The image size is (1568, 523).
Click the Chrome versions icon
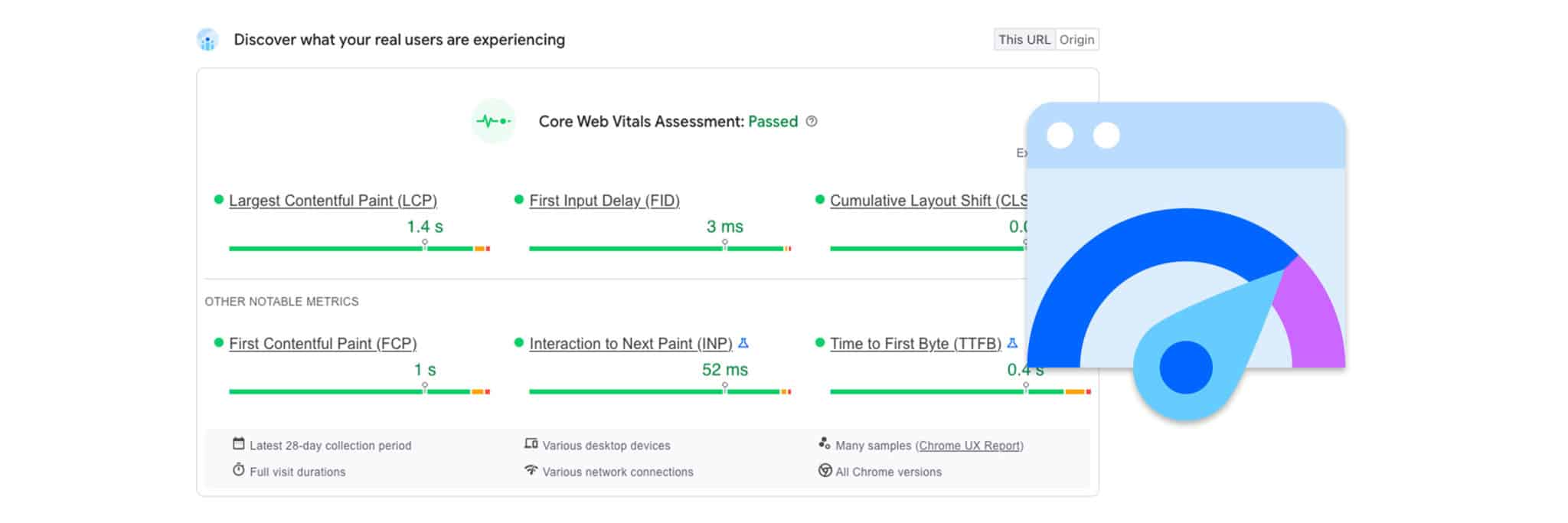pos(825,471)
